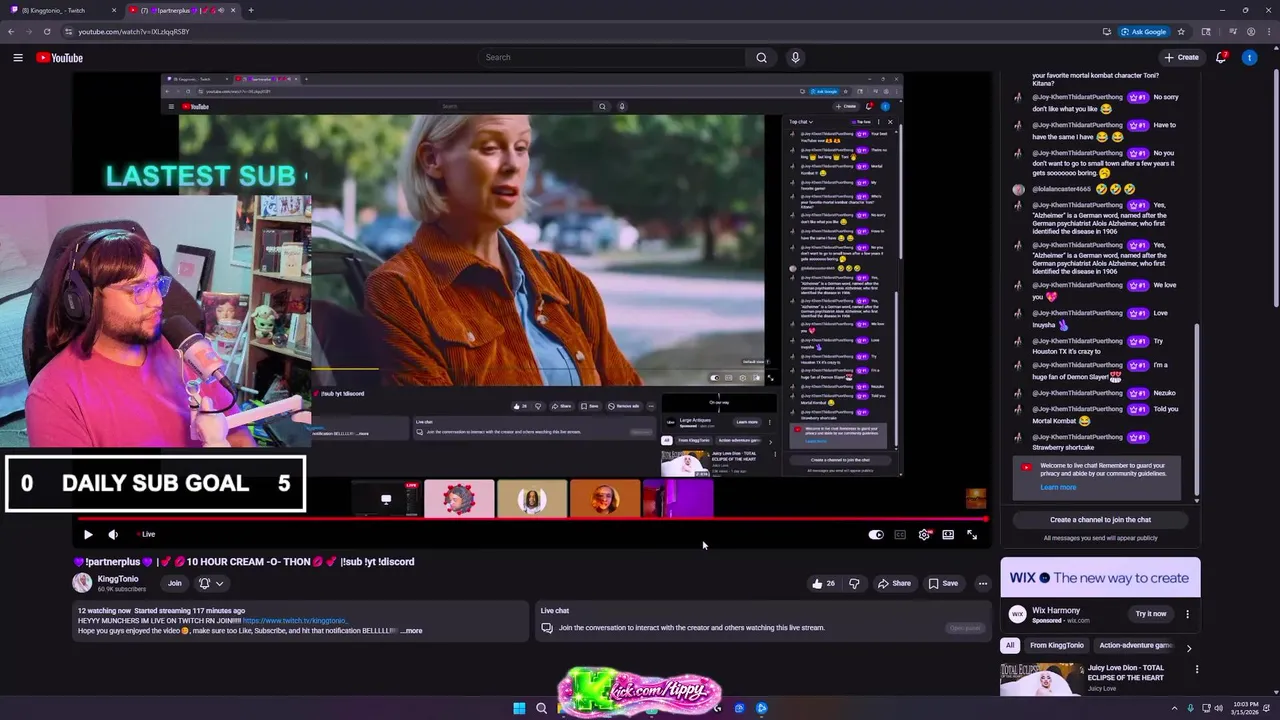The width and height of the screenshot is (1280, 720).
Task: Switch to theater mode
Action: 948,535
